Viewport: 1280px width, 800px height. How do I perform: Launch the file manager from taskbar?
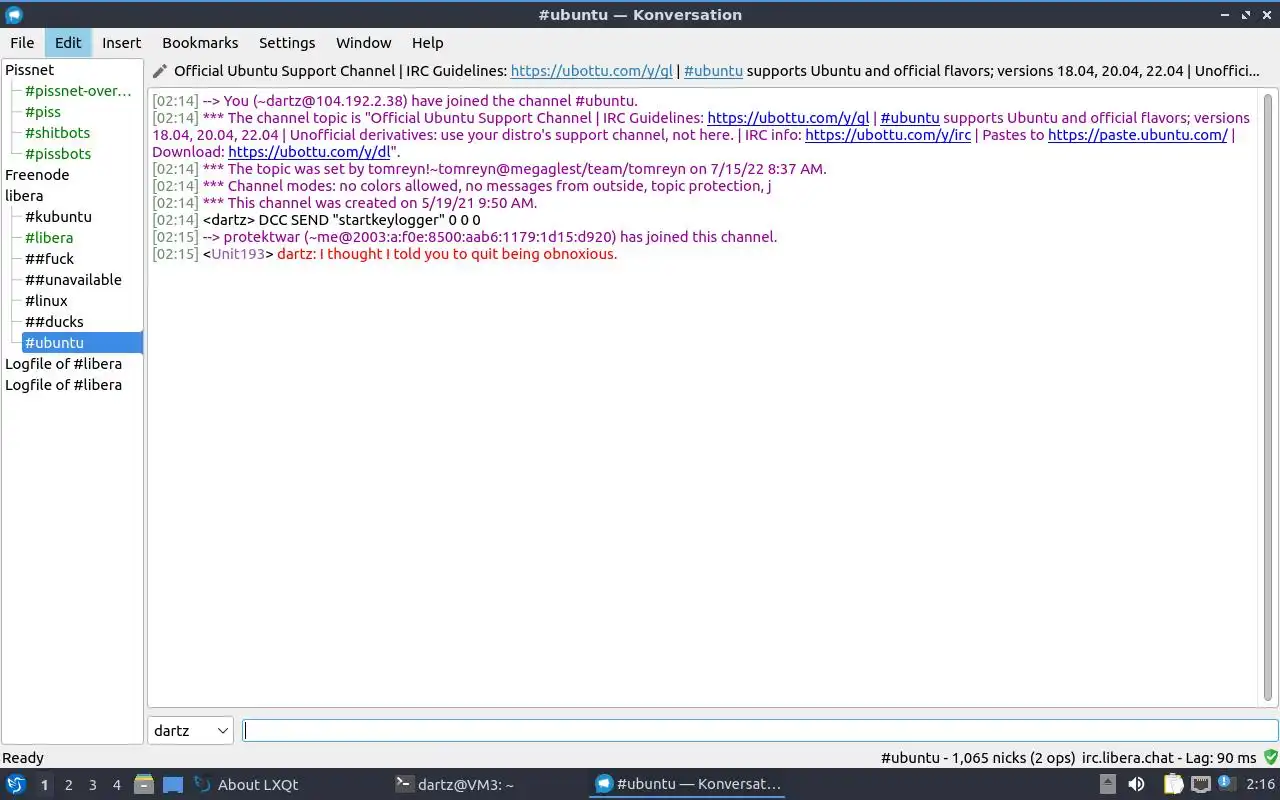(x=143, y=784)
